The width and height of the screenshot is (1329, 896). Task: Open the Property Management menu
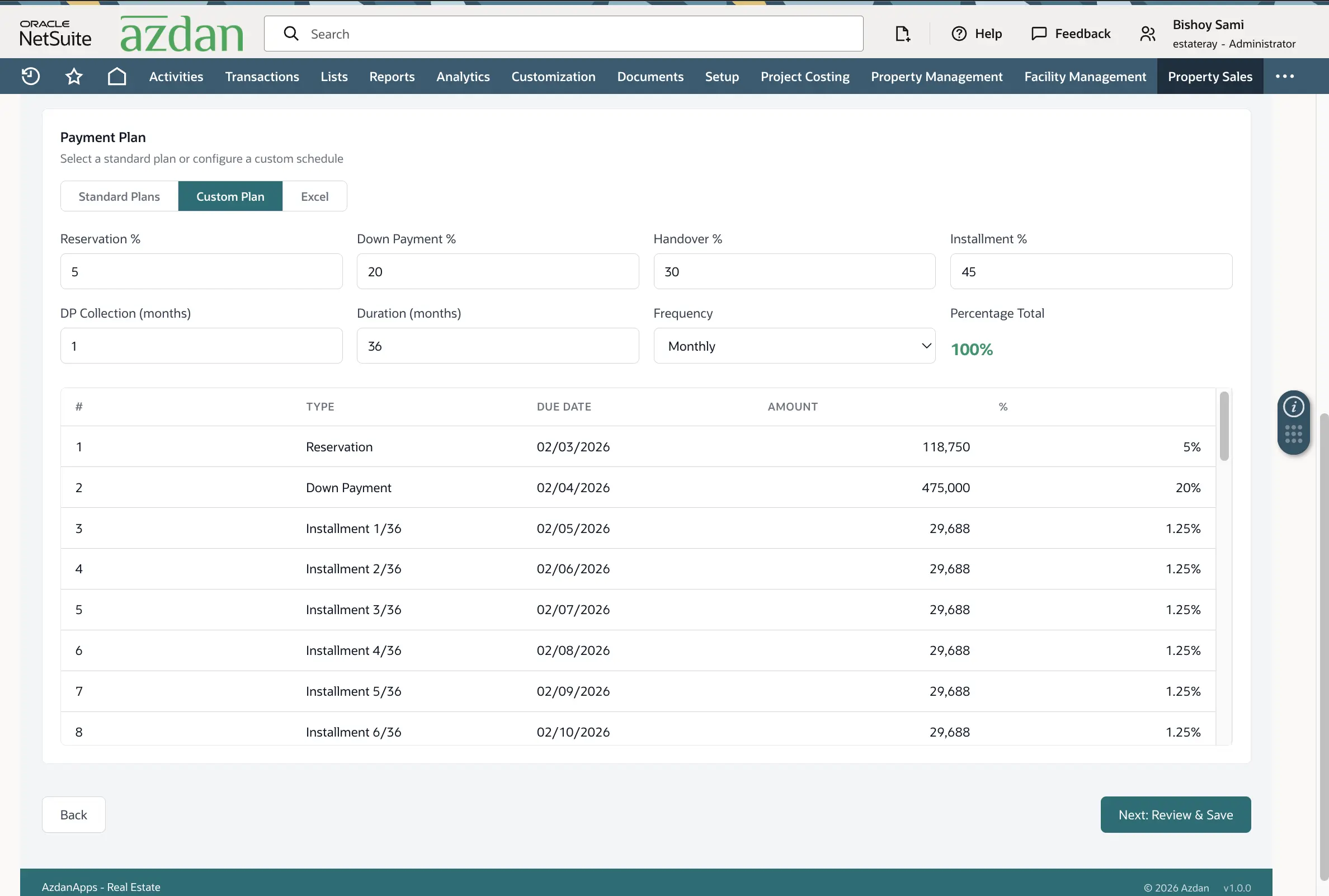point(936,77)
